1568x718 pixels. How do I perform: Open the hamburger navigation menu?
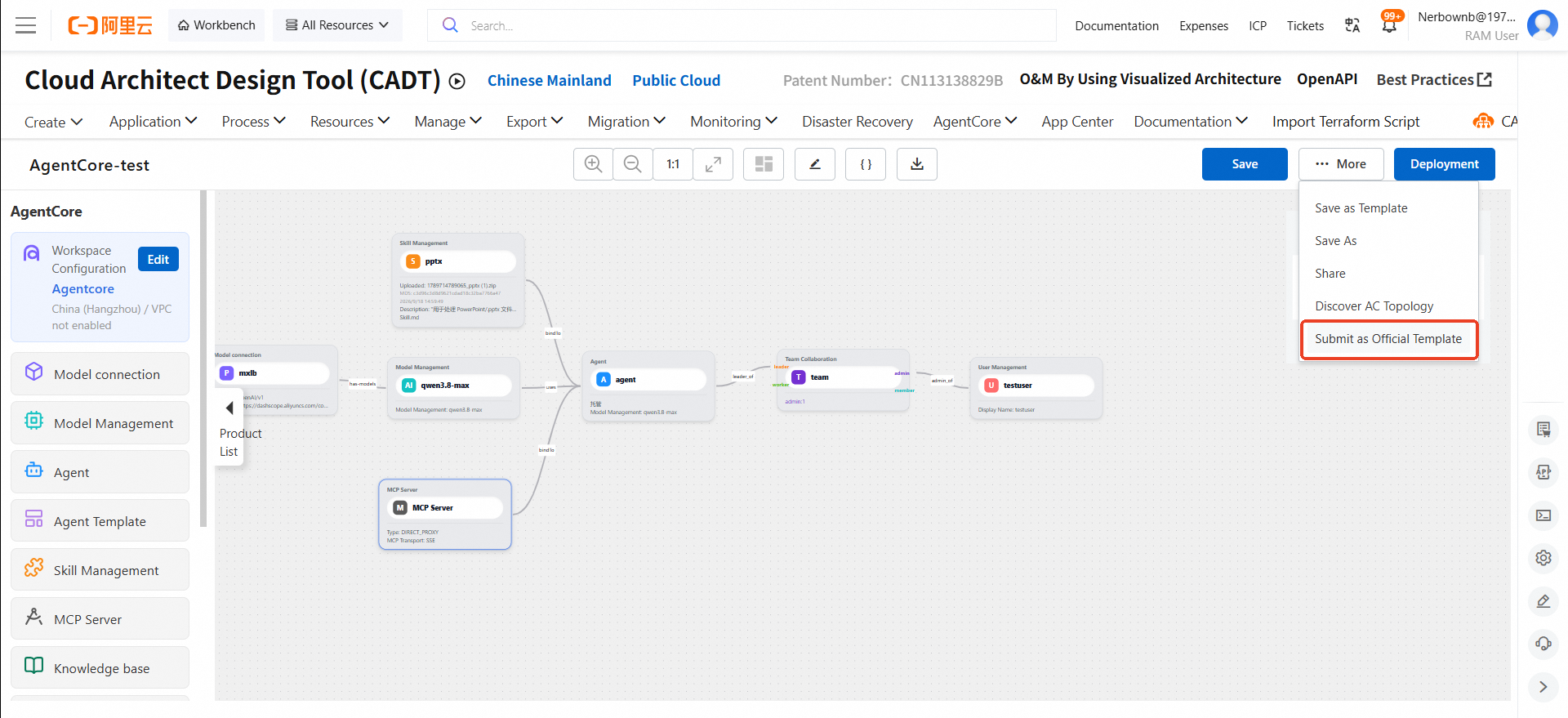tap(26, 25)
